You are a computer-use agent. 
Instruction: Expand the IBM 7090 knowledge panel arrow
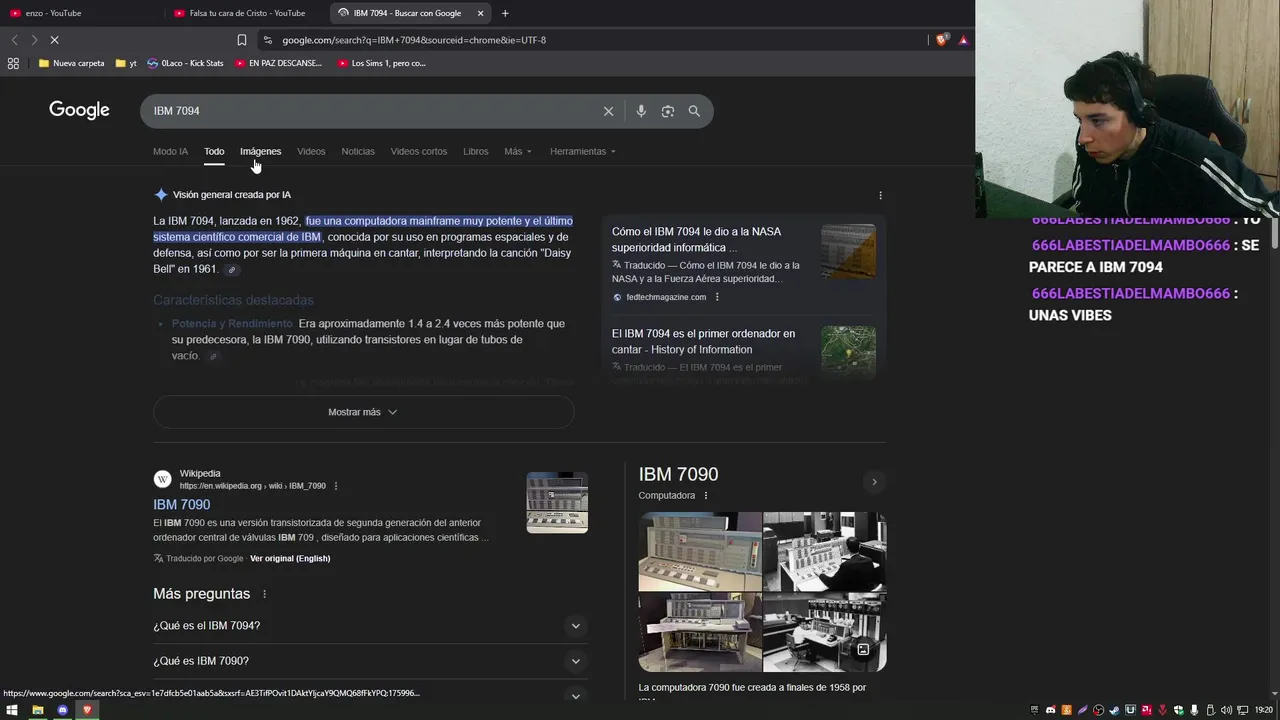(x=874, y=482)
